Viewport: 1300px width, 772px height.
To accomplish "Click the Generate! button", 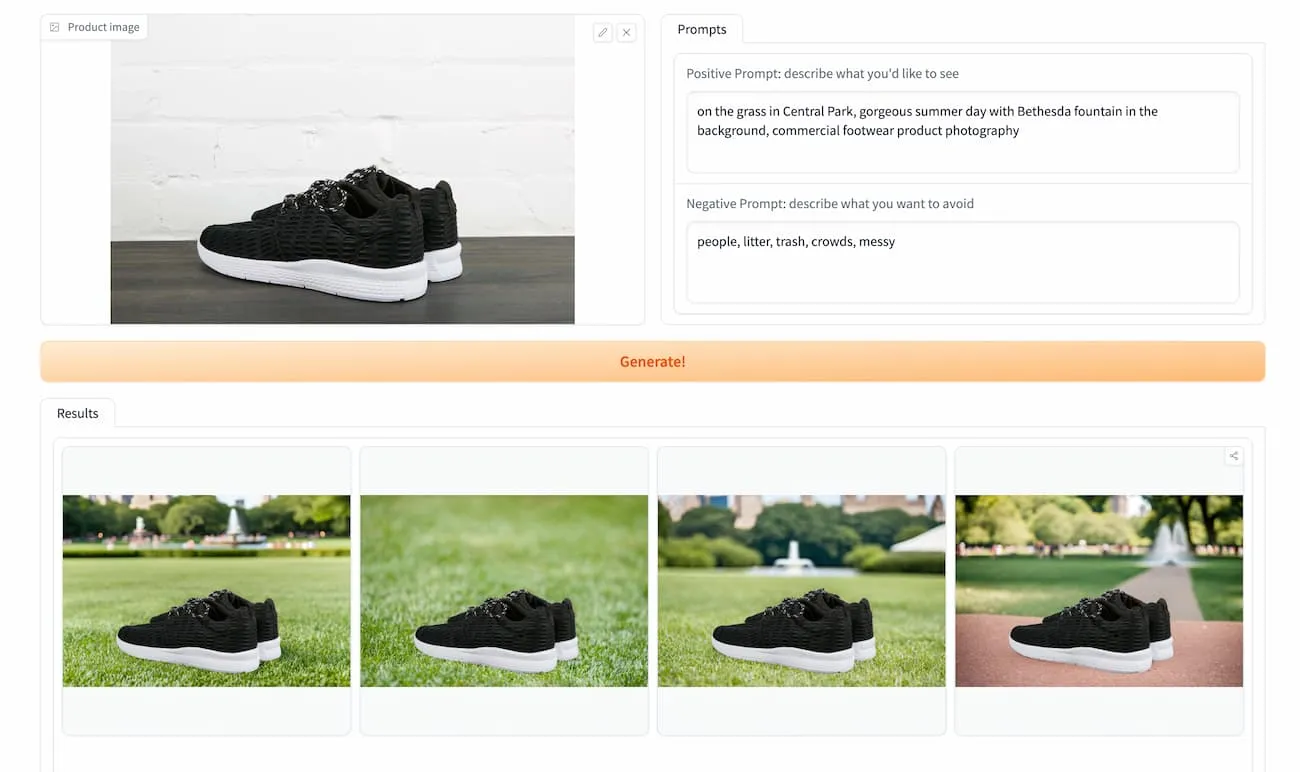I will 653,361.
